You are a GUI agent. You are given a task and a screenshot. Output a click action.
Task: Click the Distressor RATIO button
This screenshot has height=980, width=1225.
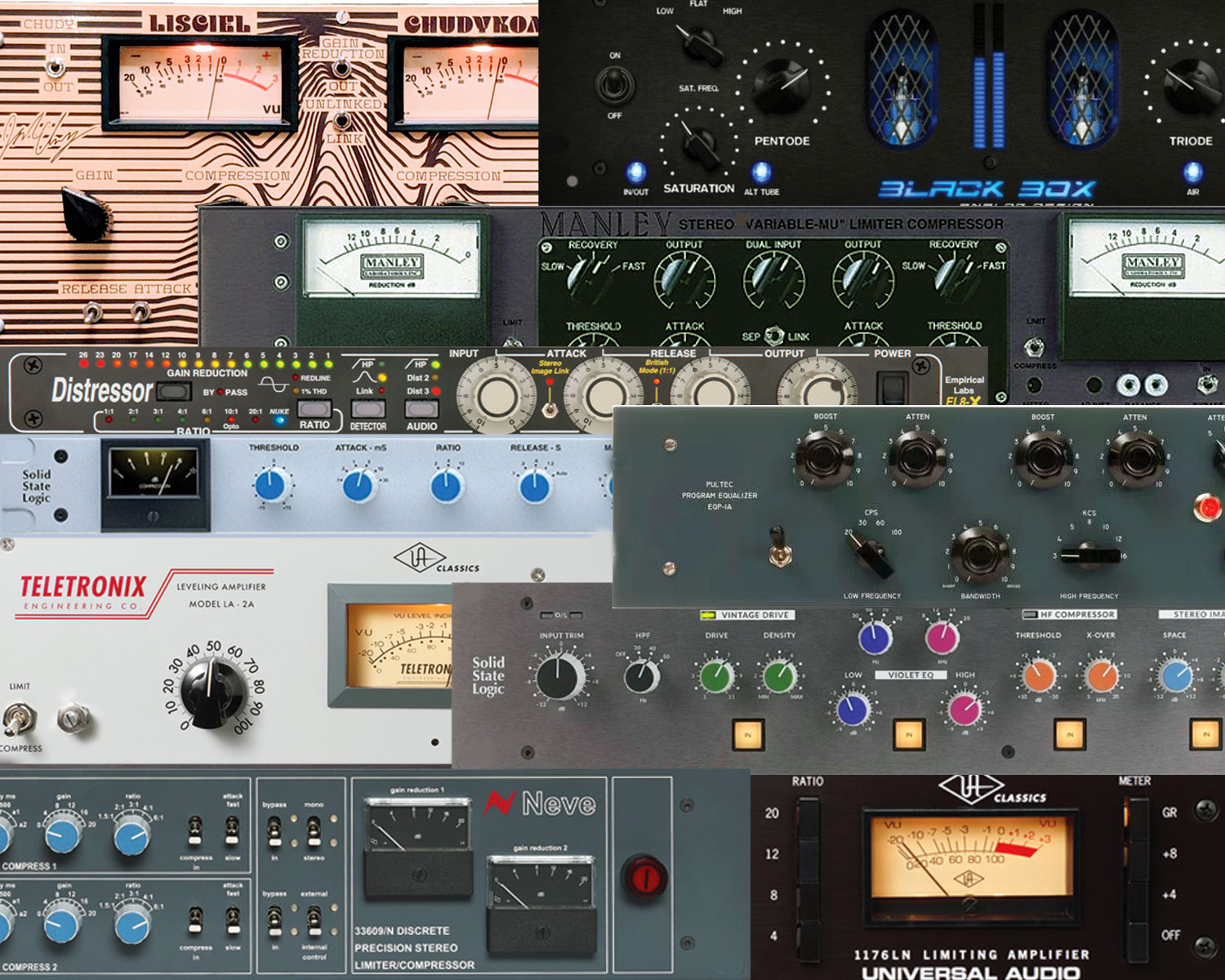tap(314, 408)
